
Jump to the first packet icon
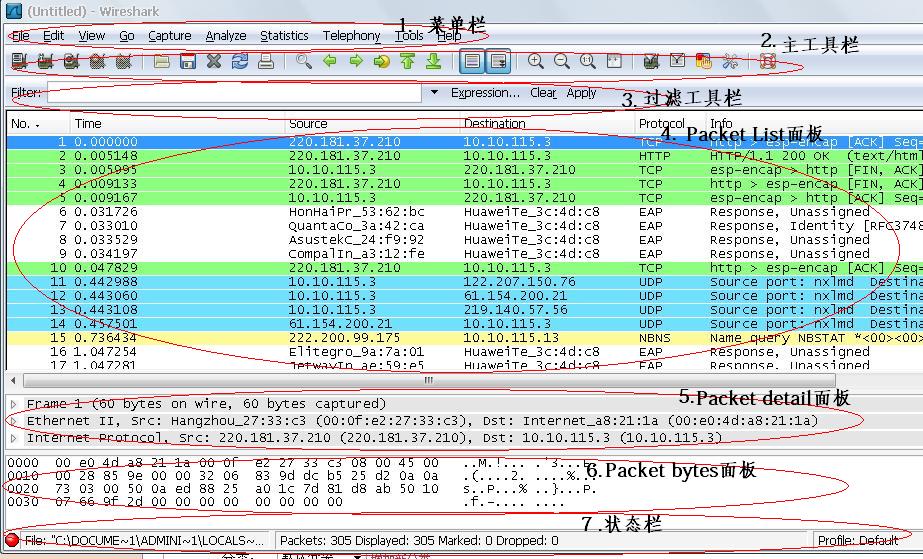(x=407, y=61)
